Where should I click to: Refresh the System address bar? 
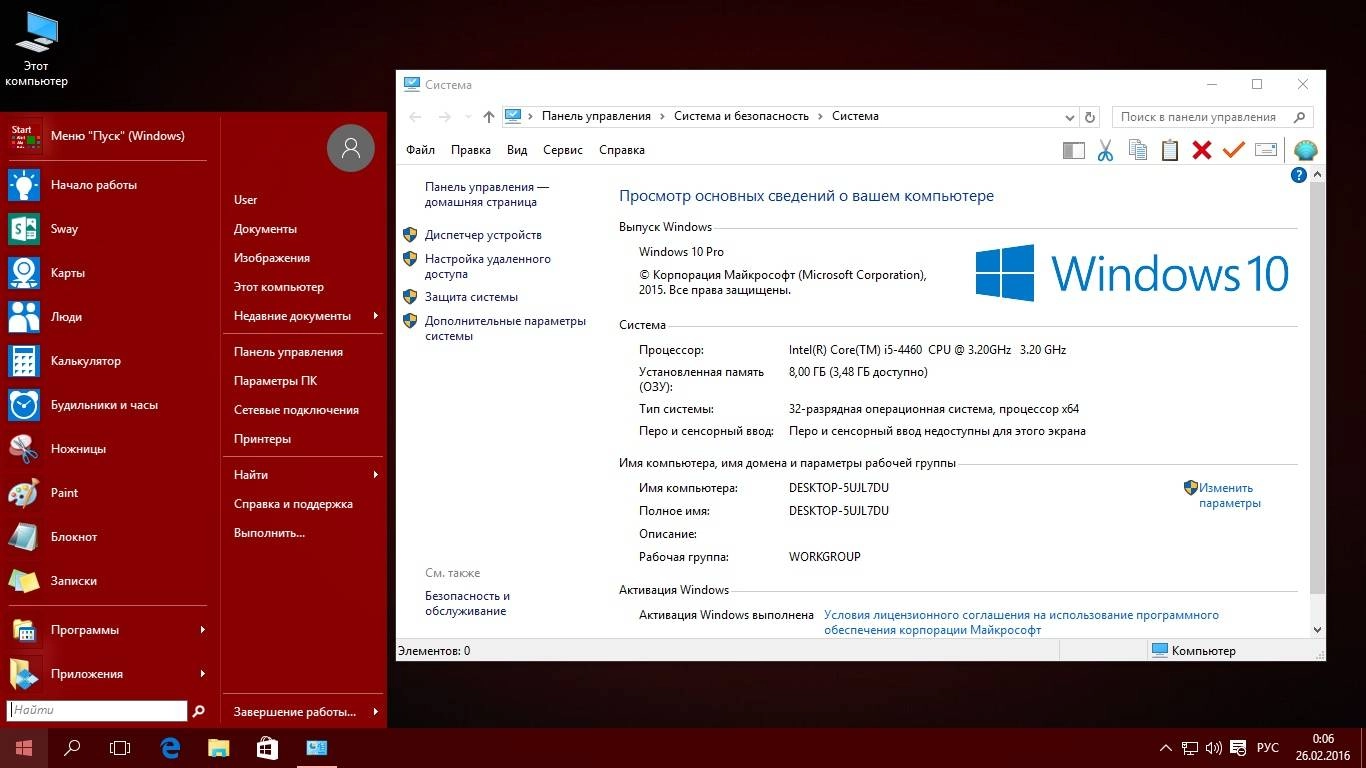coord(1090,117)
